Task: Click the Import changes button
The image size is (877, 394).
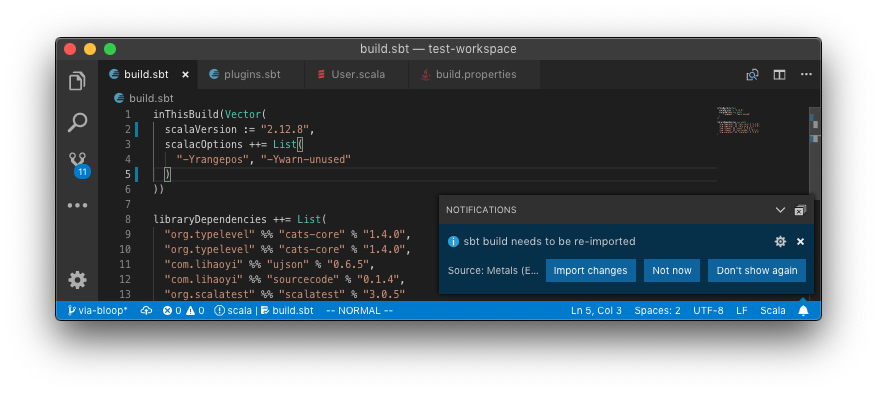Action: pyautogui.click(x=591, y=270)
